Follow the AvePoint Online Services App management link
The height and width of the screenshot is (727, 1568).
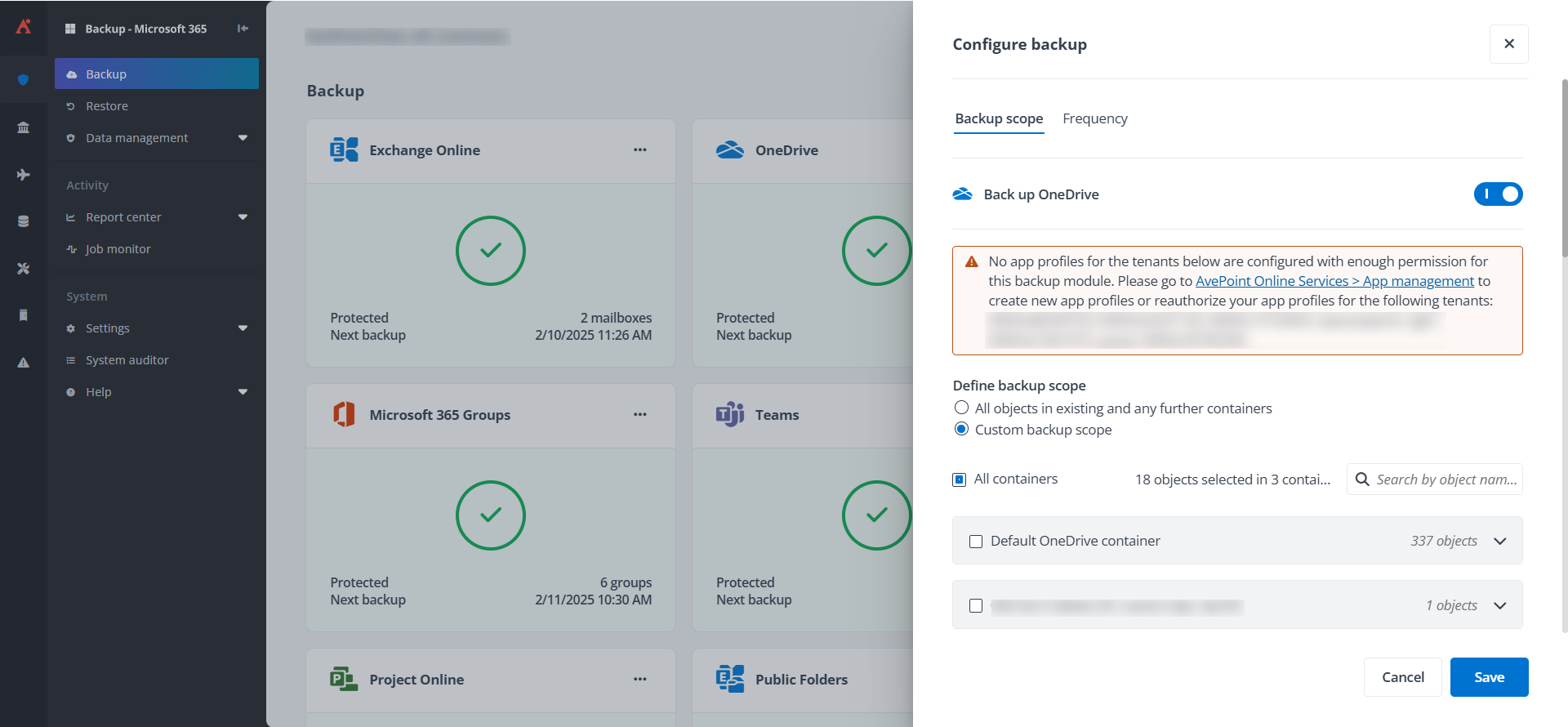pos(1334,281)
